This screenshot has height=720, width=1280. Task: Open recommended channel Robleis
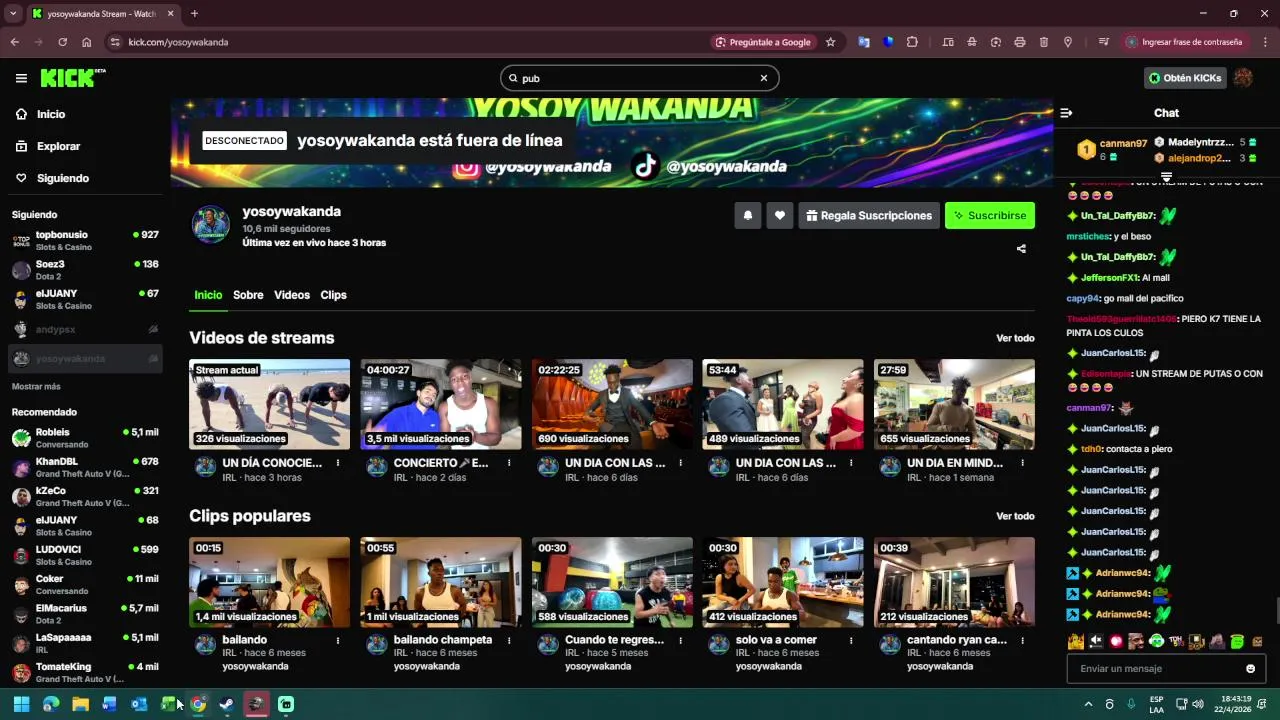pyautogui.click(x=85, y=438)
